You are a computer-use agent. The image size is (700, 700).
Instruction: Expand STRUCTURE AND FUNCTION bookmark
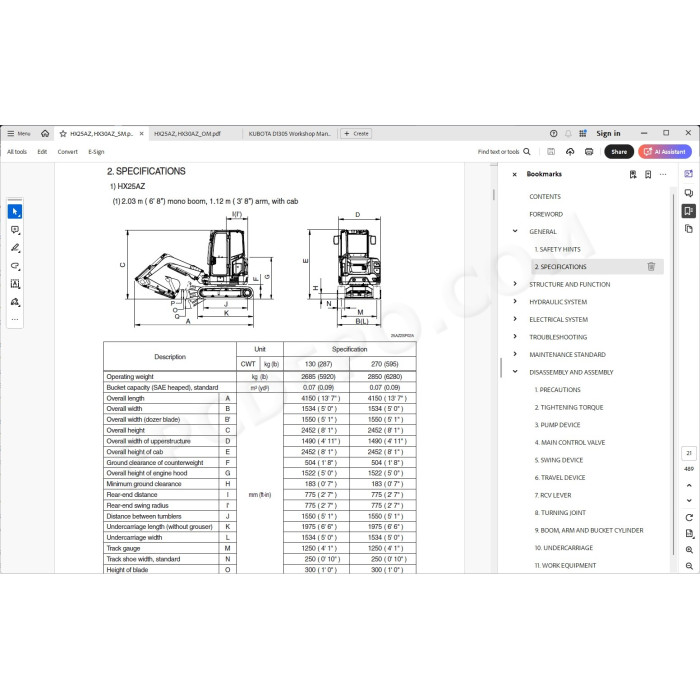[515, 284]
